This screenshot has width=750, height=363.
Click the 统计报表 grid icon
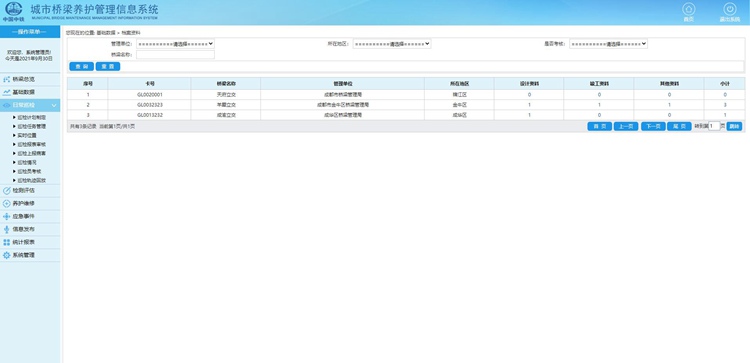coord(7,242)
